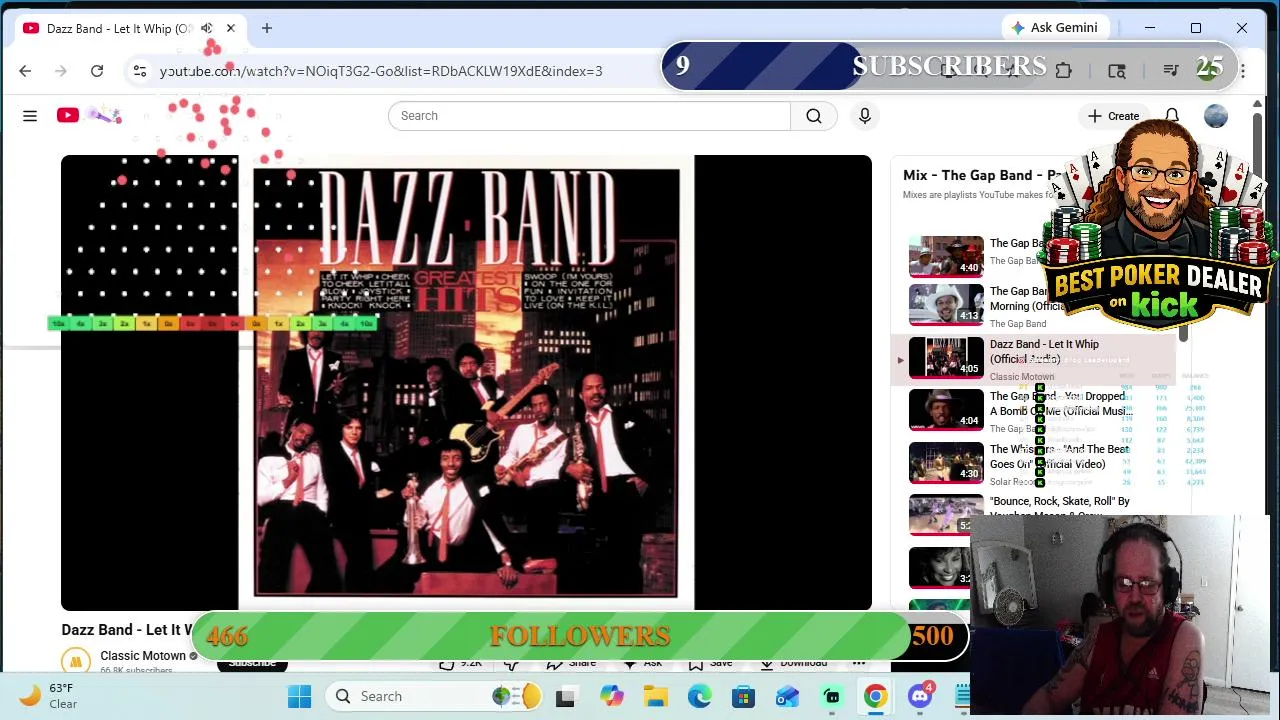The image size is (1280, 720).
Task: Reload the page with refresh icon
Action: click(x=97, y=71)
